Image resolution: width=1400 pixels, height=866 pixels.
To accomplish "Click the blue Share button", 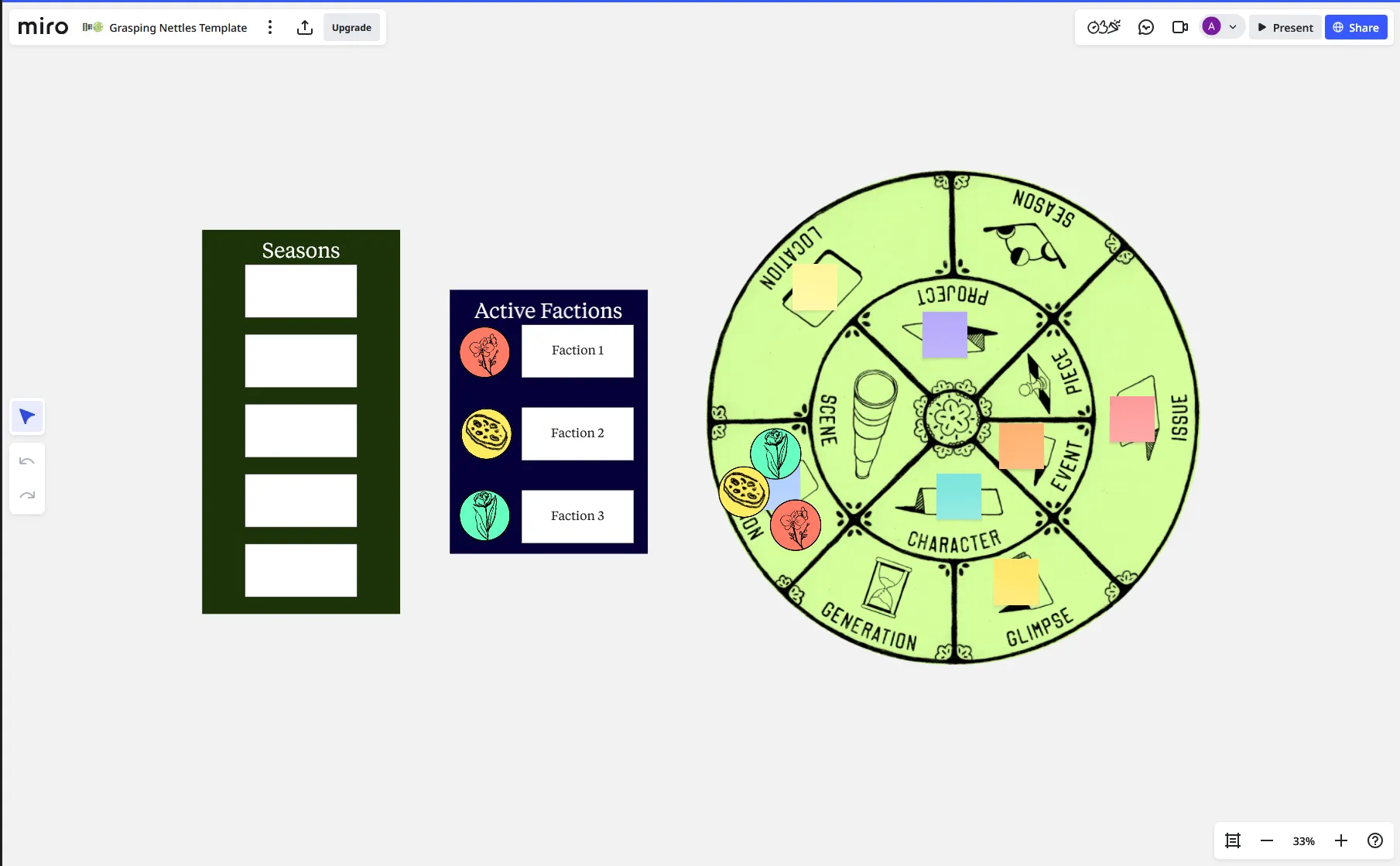I will 1356,28.
